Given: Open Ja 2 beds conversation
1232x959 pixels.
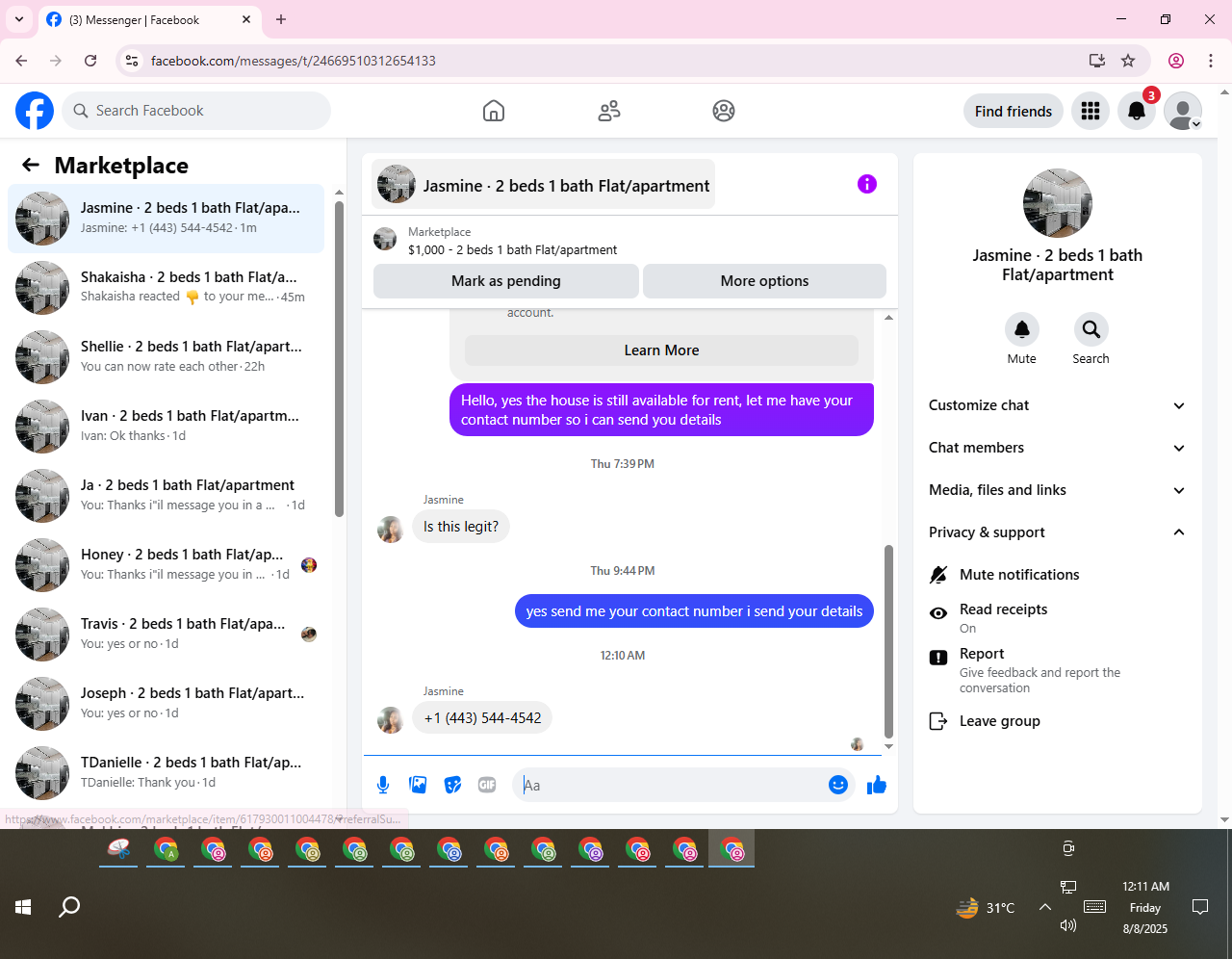Looking at the screenshot, I should click(167, 496).
